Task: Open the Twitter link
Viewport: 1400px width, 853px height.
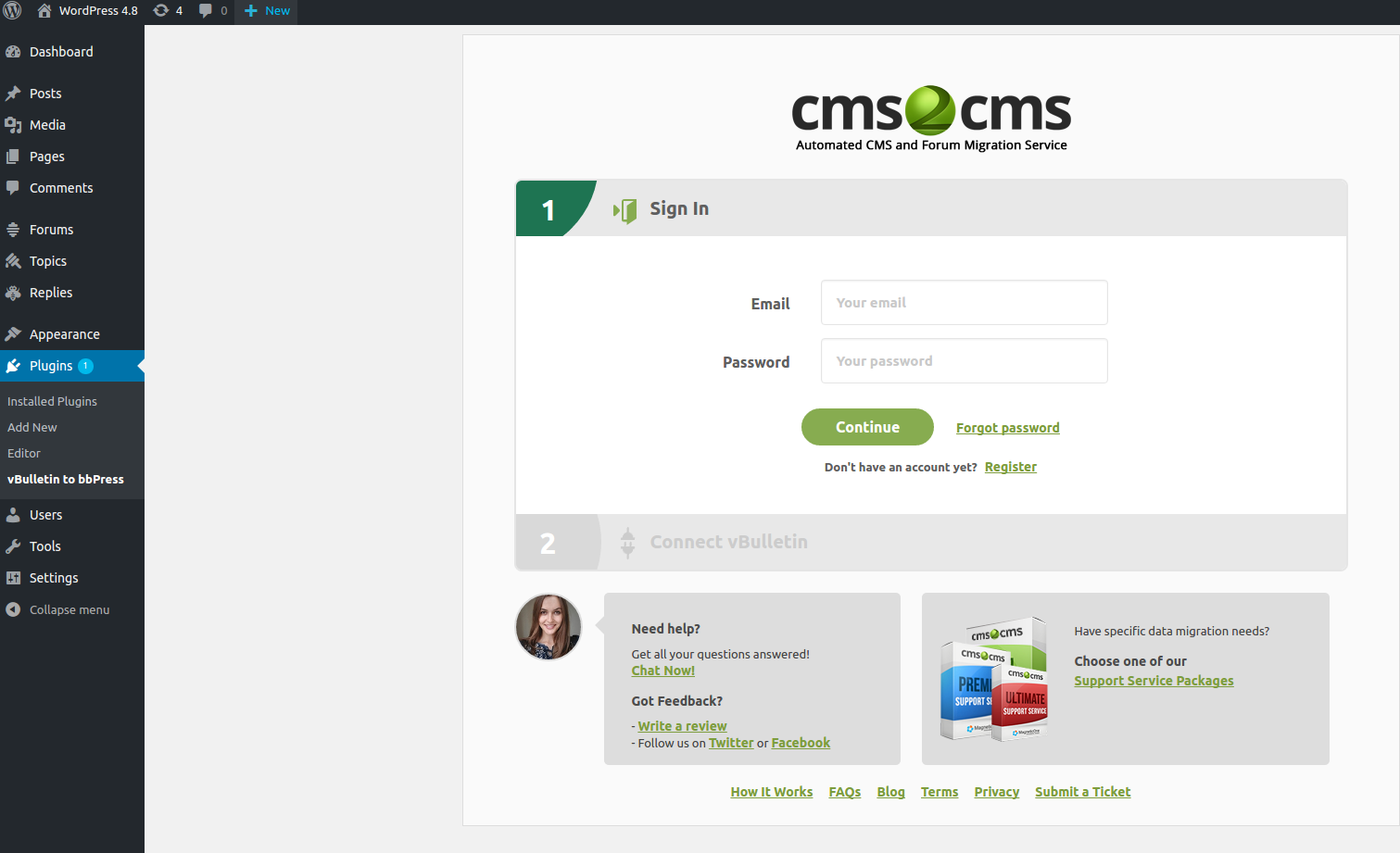Action: (x=731, y=743)
